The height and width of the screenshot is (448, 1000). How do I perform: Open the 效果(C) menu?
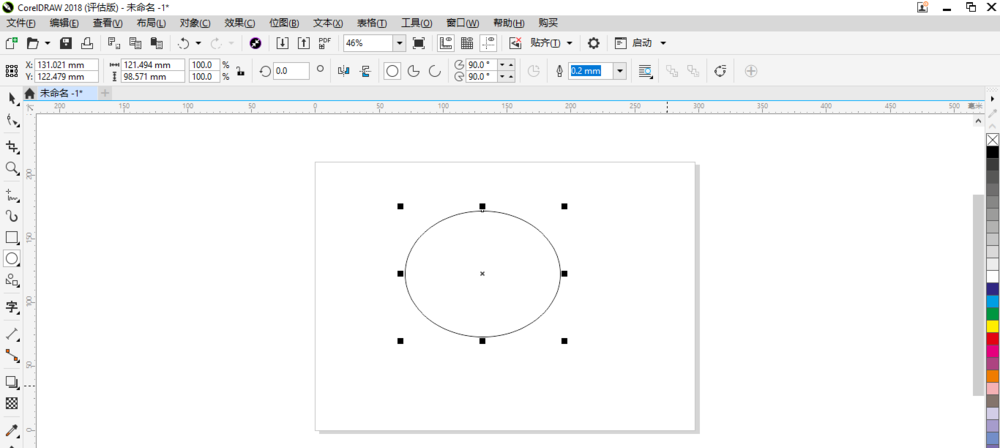click(x=240, y=23)
